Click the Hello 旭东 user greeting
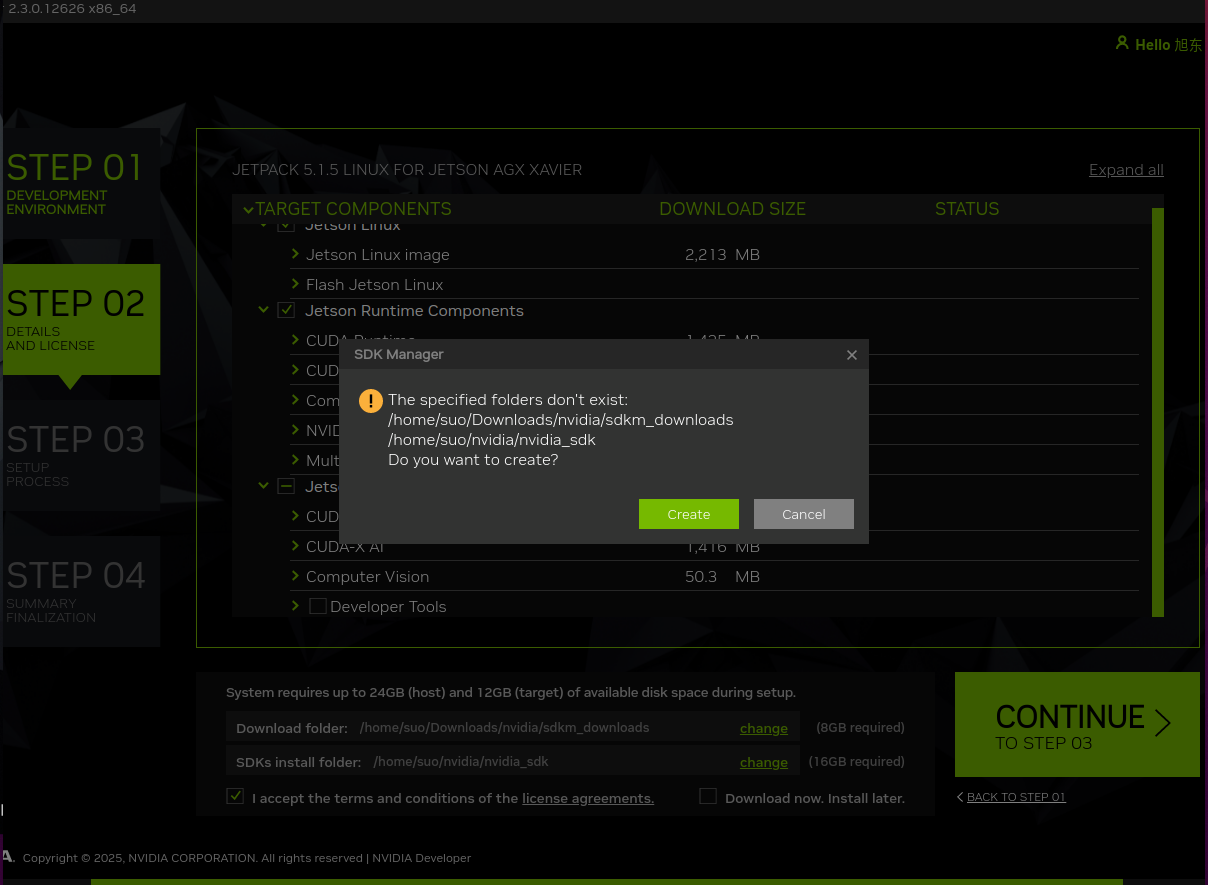This screenshot has height=885, width=1208. [x=1168, y=44]
